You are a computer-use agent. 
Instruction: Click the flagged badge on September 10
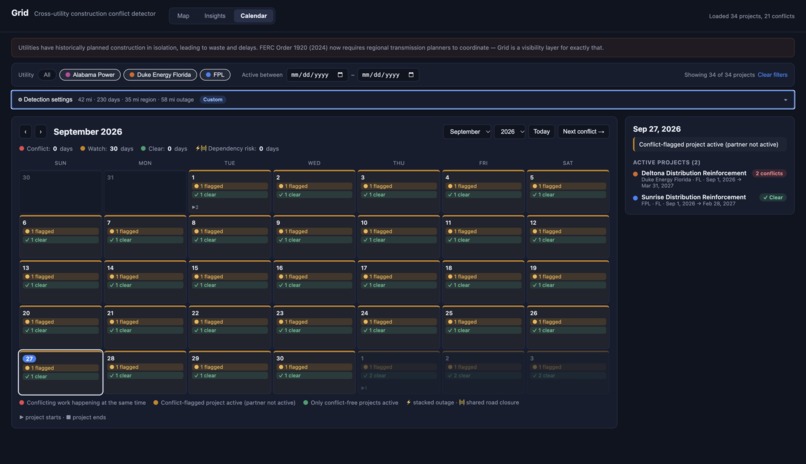(x=398, y=231)
